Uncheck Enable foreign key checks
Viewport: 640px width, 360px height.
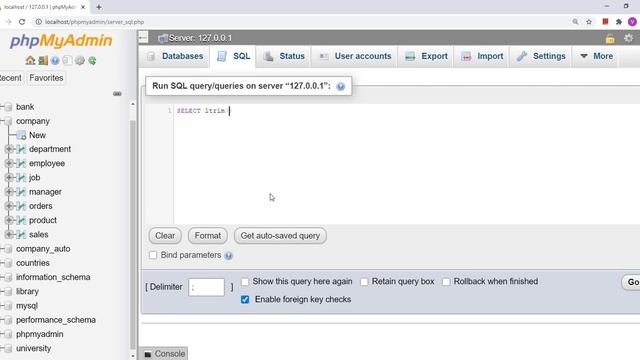pyautogui.click(x=245, y=300)
